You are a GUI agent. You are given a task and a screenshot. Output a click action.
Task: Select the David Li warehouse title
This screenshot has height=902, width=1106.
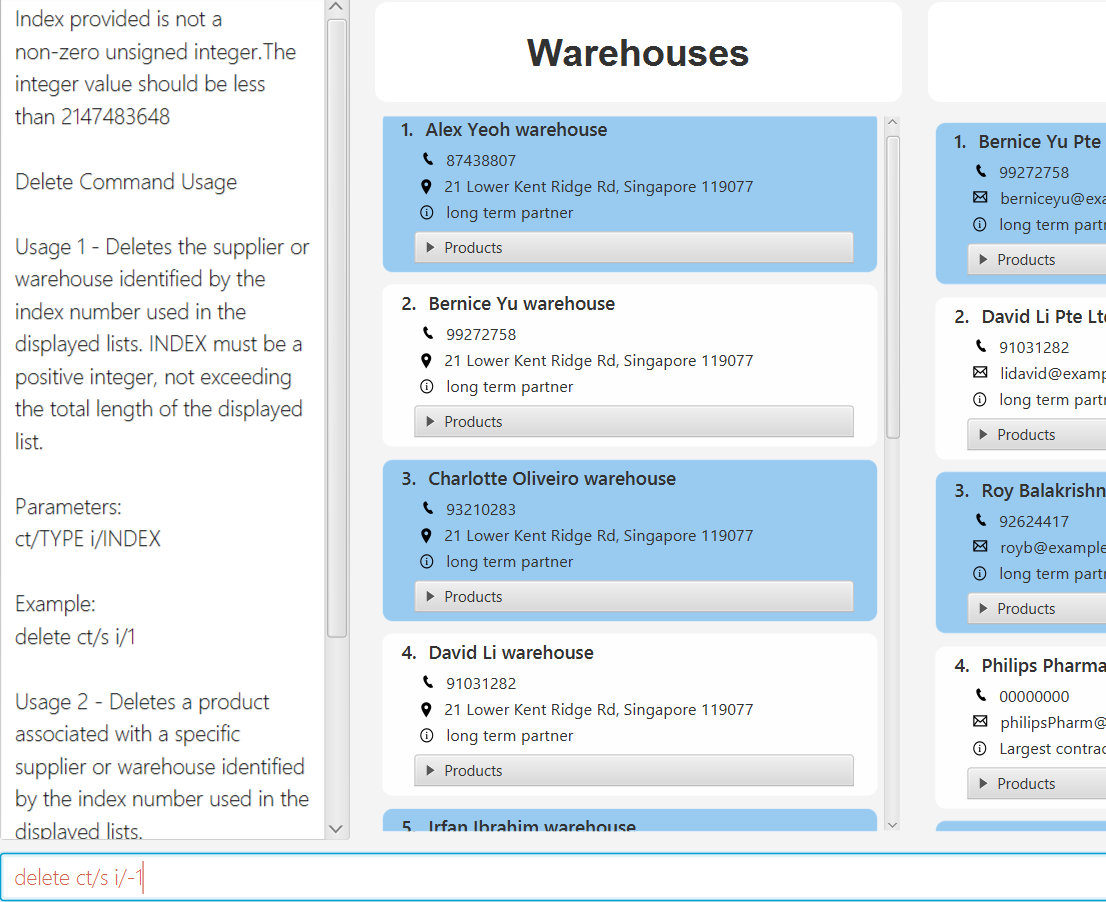coord(511,653)
